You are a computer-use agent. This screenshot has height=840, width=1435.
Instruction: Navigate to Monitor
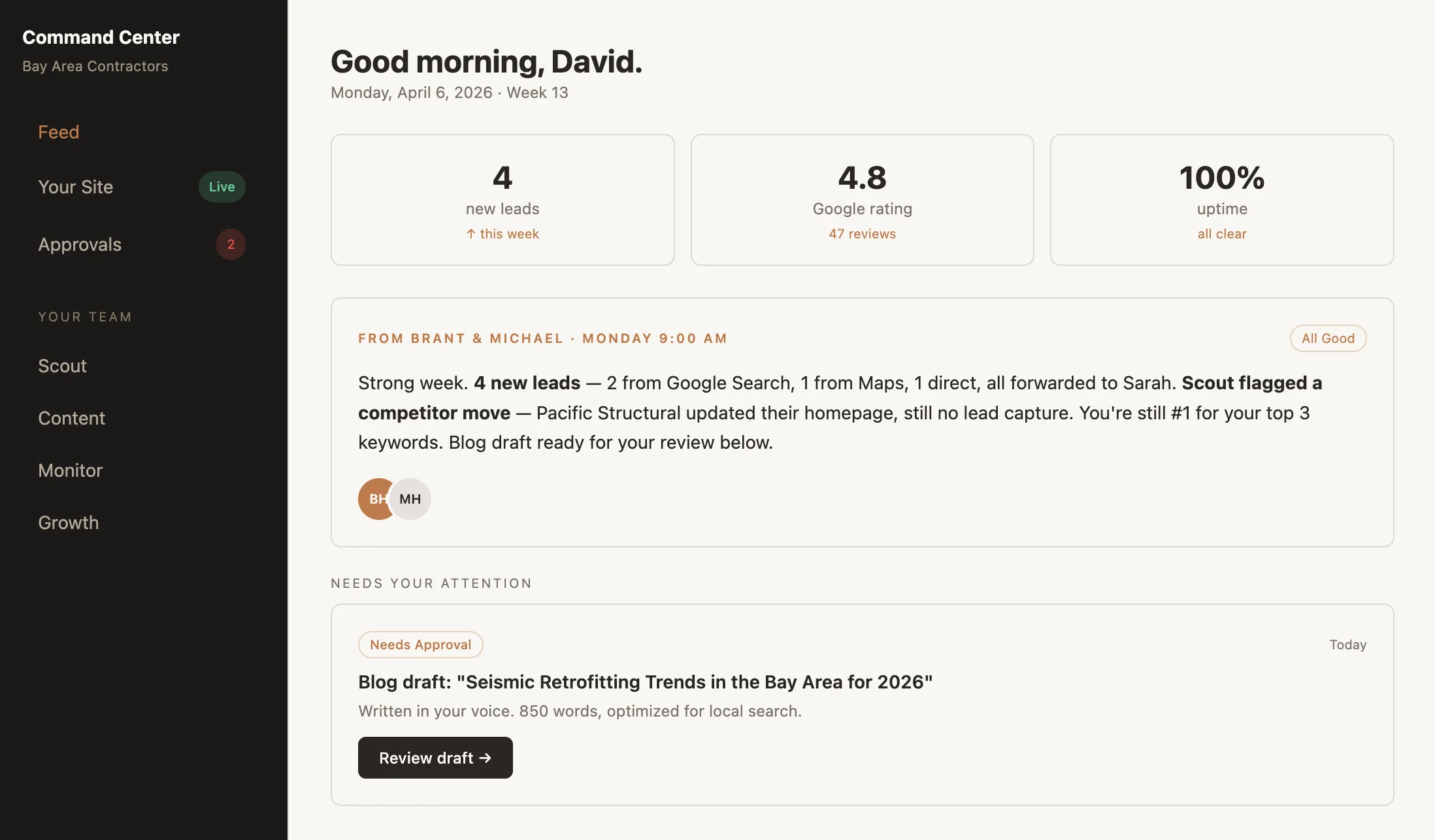coord(70,470)
